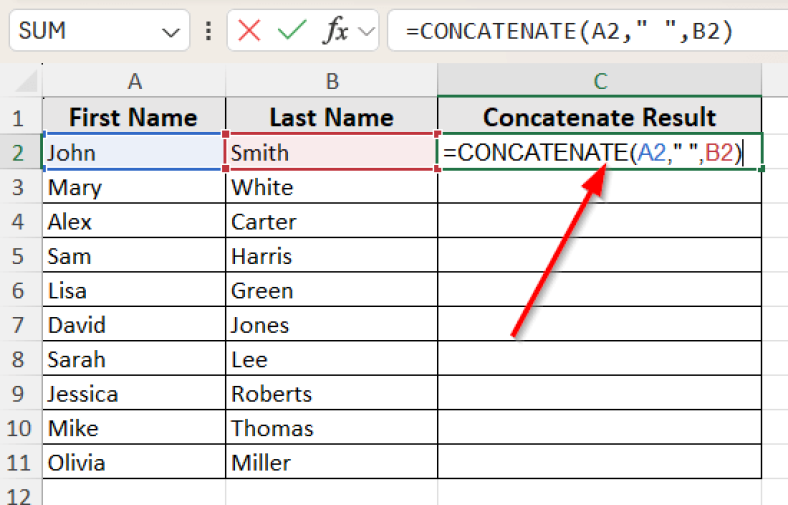Screen dimensions: 788x505
Task: Click the Concatenate Result header cell
Action: point(599,117)
